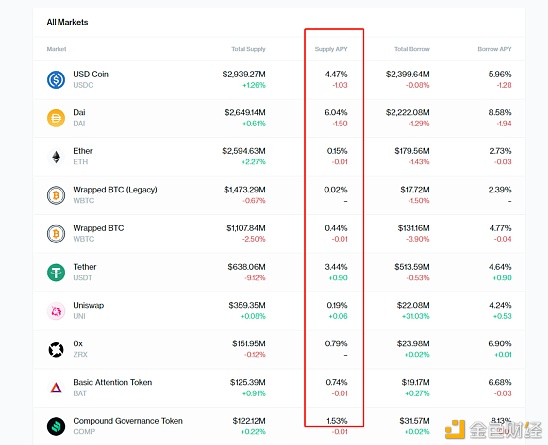Click USD Coin borrow APY 5.96%
The image size is (548, 445).
click(x=500, y=74)
